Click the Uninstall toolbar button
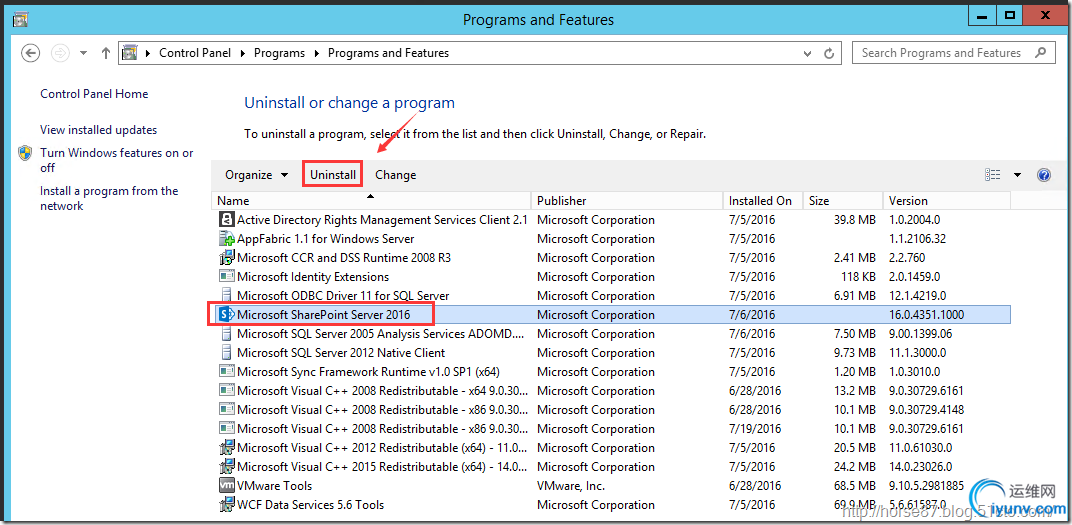 (333, 175)
